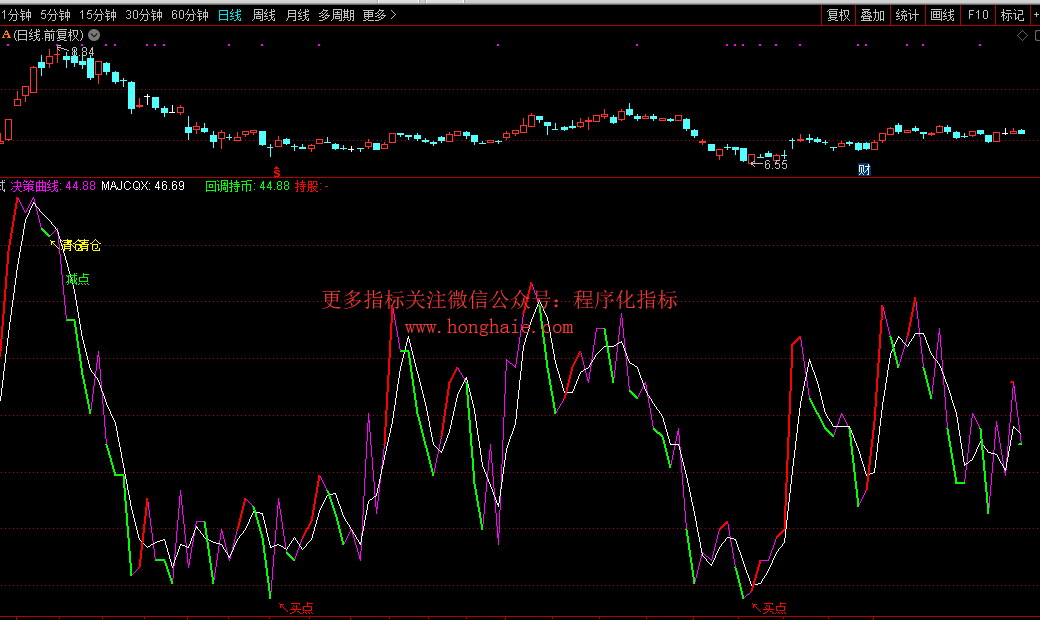Open F10 company information
Screen dimensions: 1040x620
click(978, 15)
